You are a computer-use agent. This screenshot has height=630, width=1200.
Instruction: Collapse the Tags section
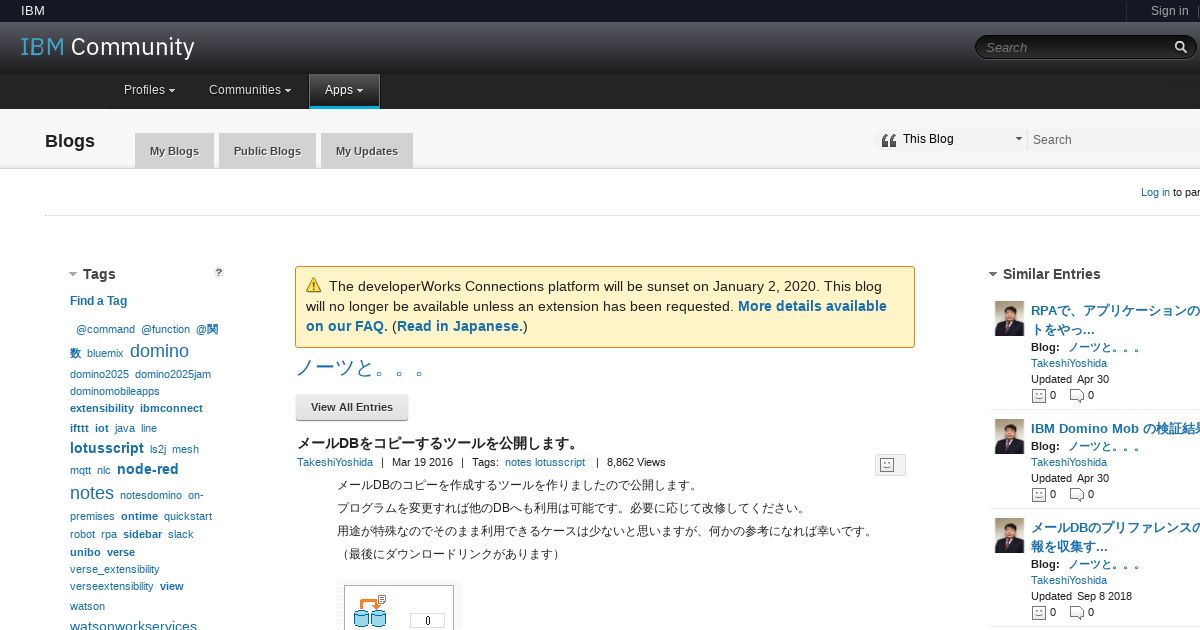click(73, 274)
